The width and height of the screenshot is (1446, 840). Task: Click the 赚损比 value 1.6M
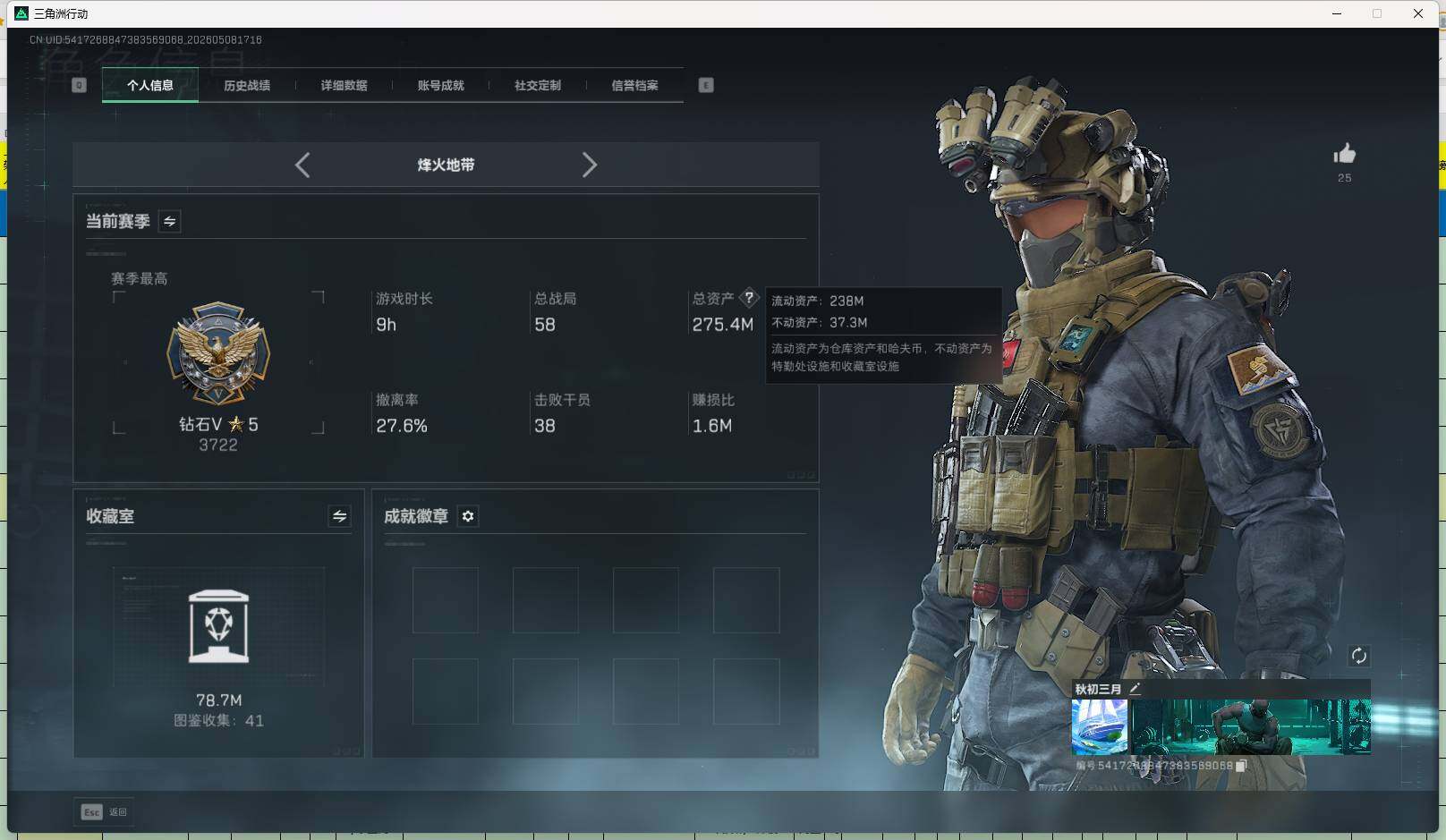point(712,426)
